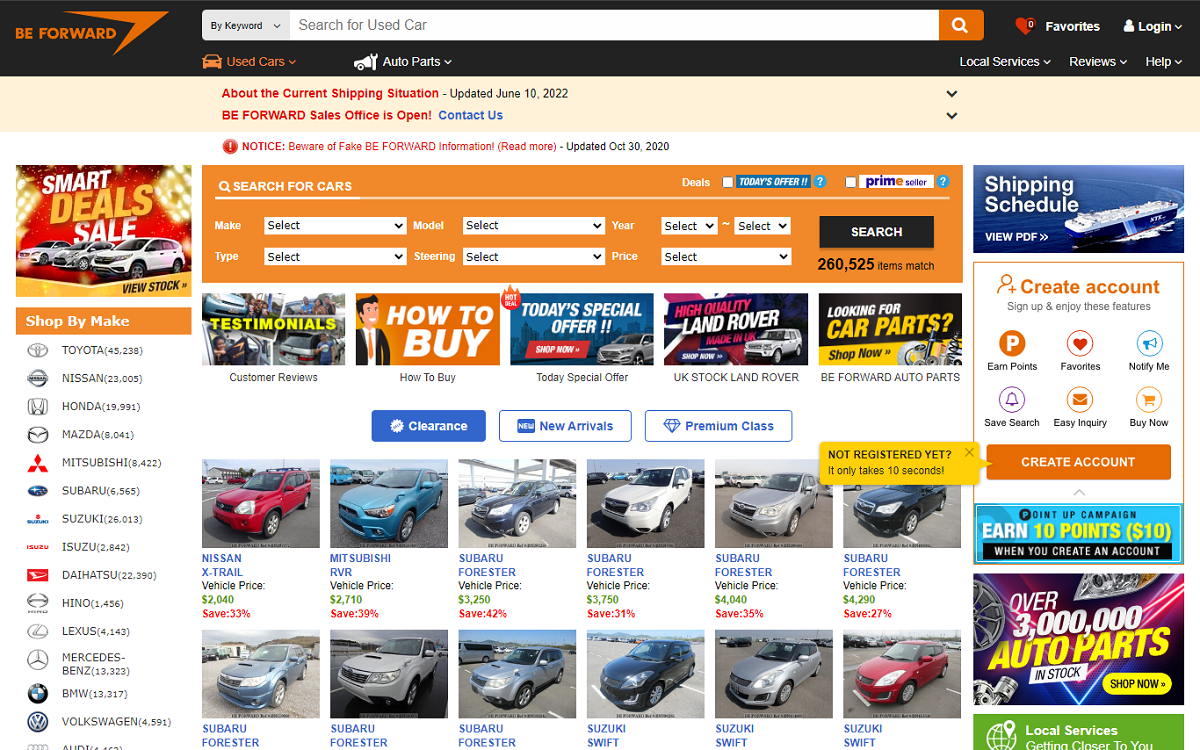Open the Auto Parts menu
Screen dimensions: 1200x750
point(416,62)
